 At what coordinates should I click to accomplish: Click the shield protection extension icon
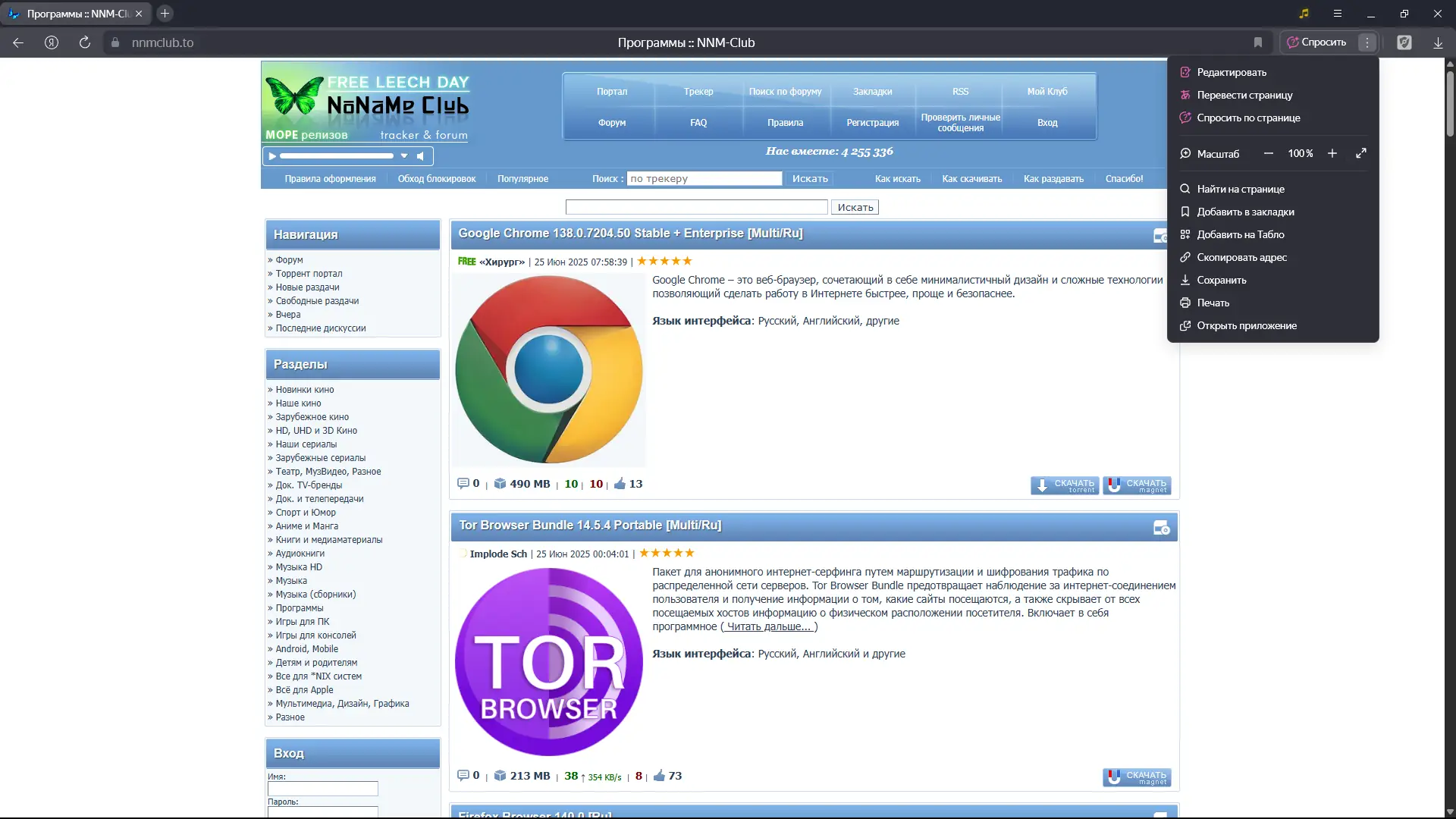(x=1404, y=42)
